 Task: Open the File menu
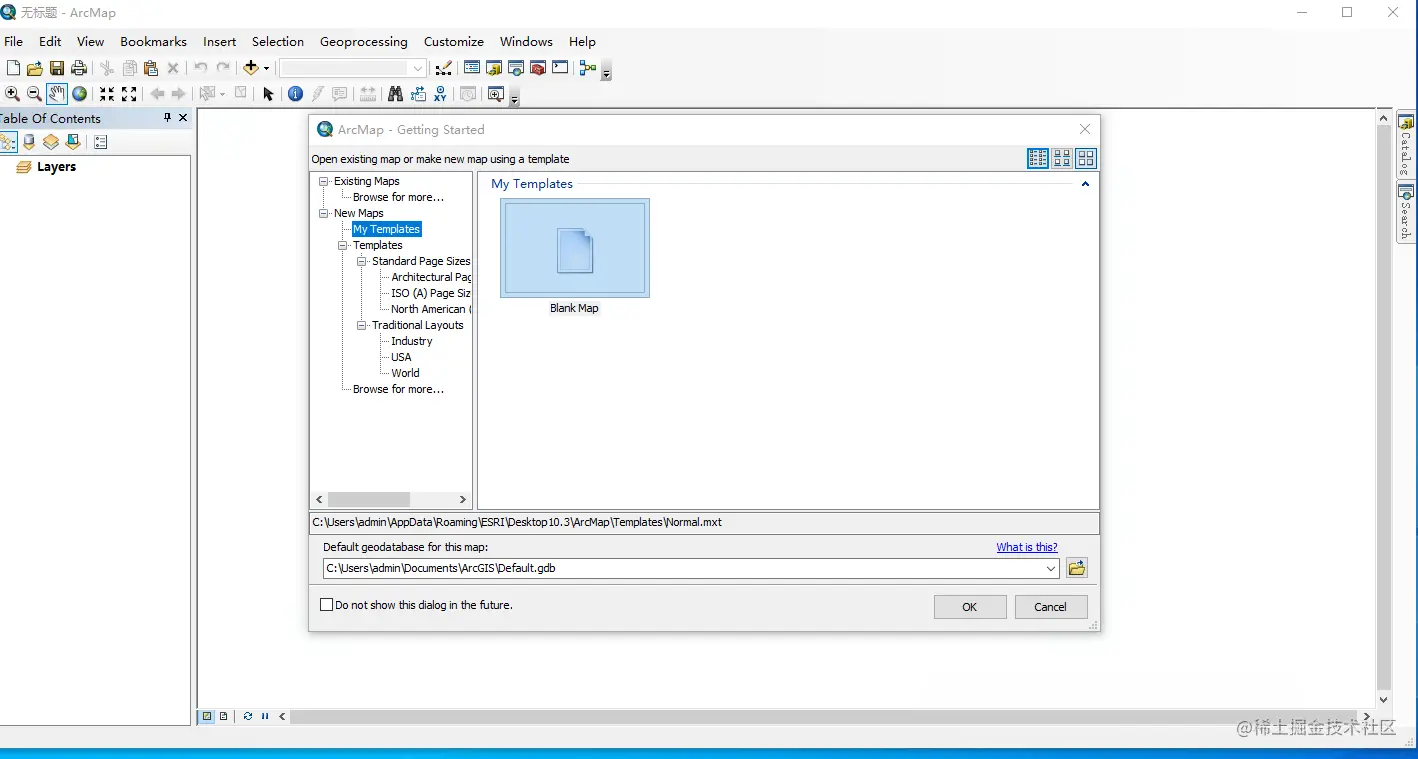click(14, 42)
